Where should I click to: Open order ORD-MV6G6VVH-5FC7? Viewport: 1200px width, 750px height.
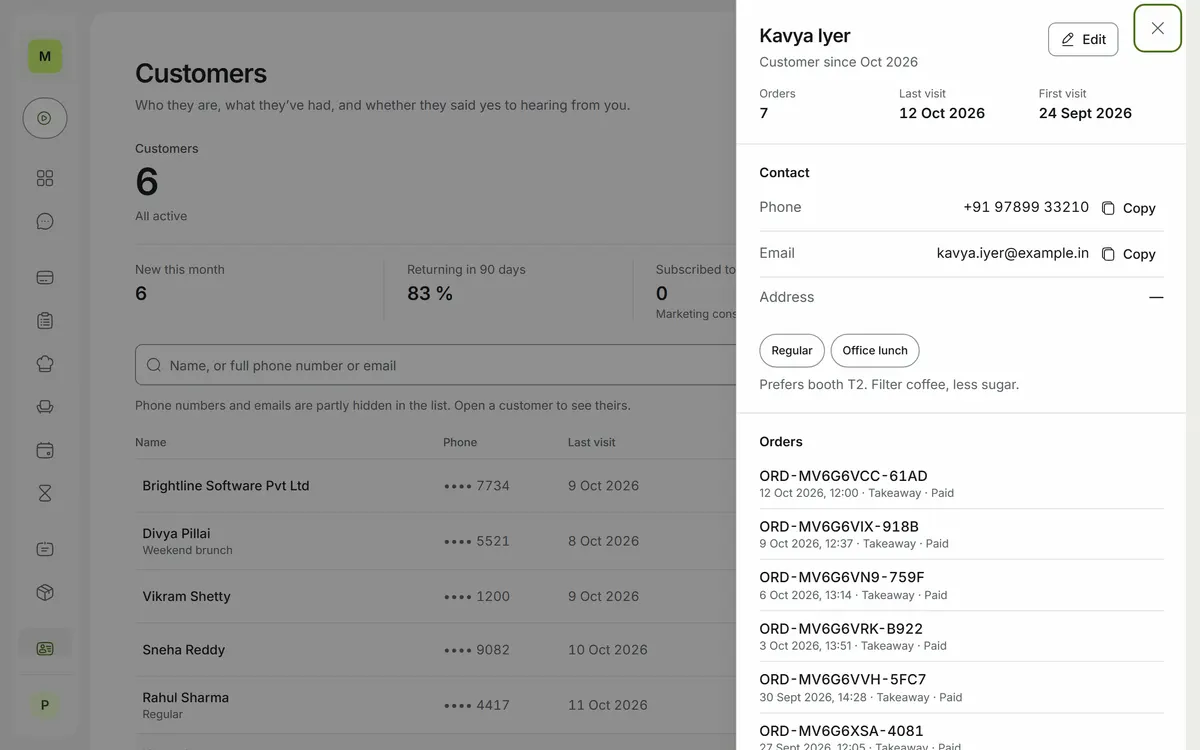(x=961, y=687)
